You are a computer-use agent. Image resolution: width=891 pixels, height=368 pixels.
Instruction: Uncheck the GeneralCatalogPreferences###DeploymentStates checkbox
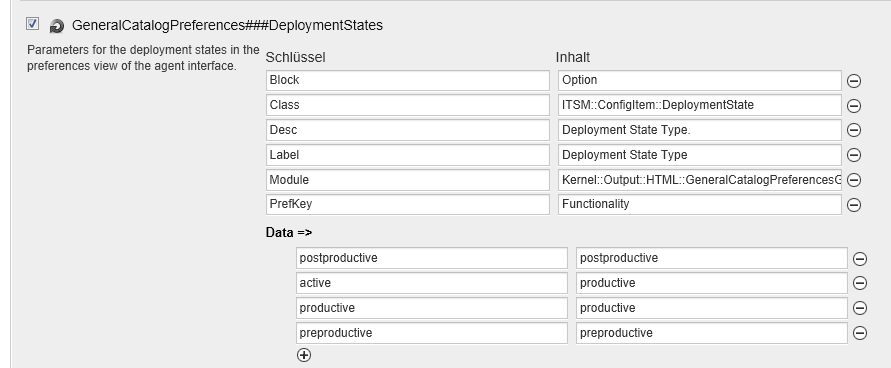click(x=32, y=24)
